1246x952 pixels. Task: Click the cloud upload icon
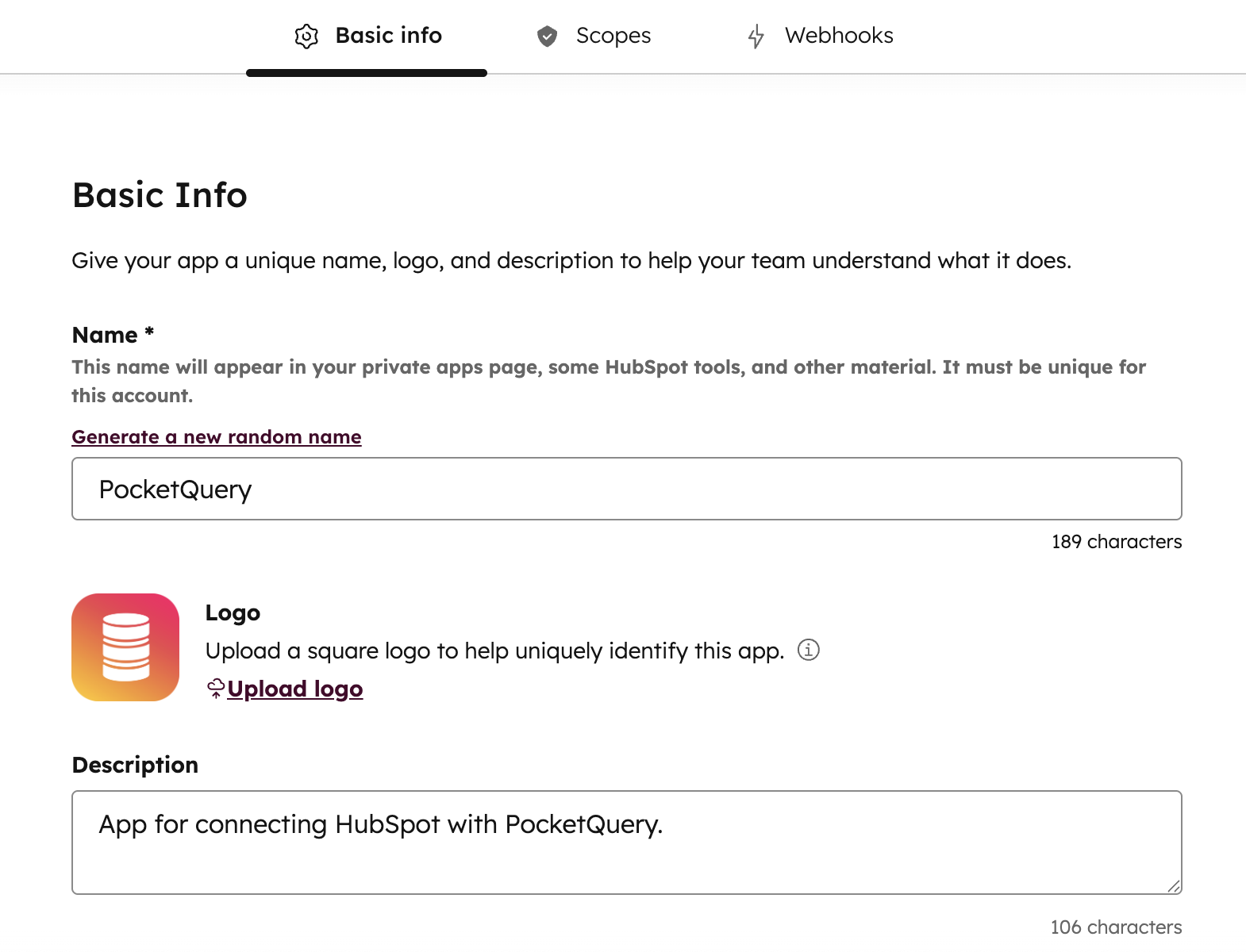pyautogui.click(x=215, y=689)
